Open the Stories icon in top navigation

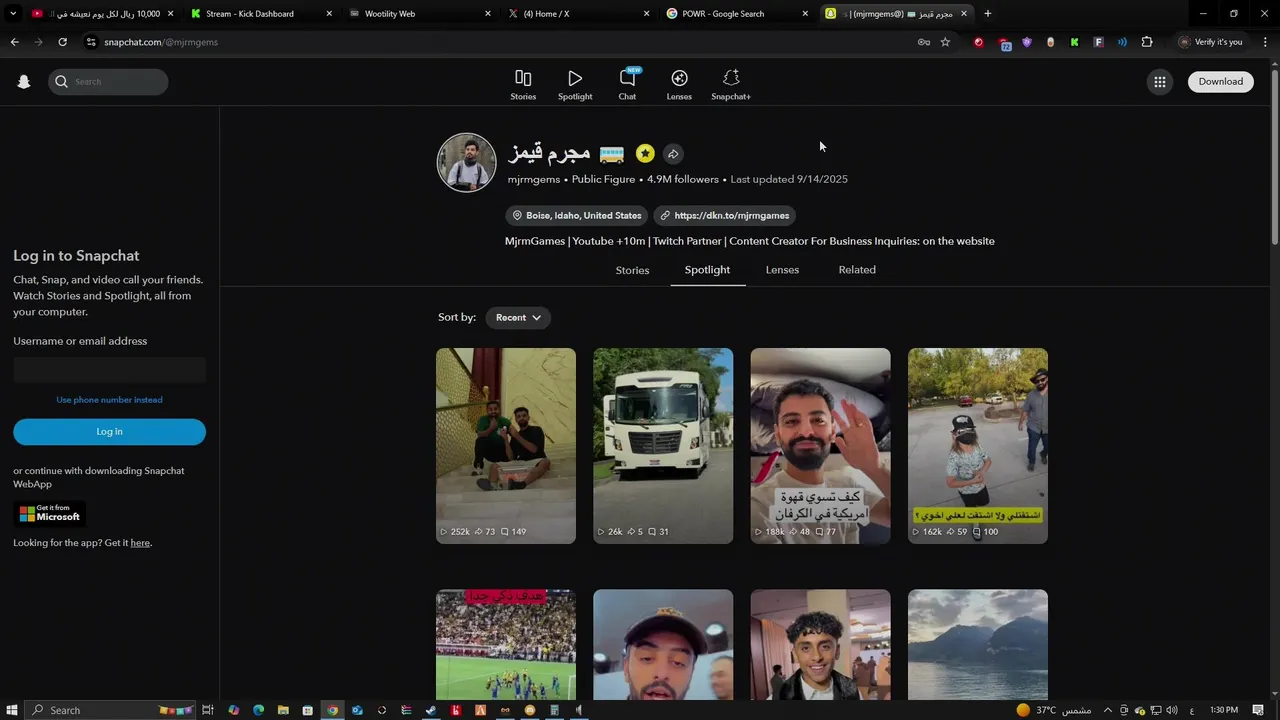pyautogui.click(x=523, y=85)
